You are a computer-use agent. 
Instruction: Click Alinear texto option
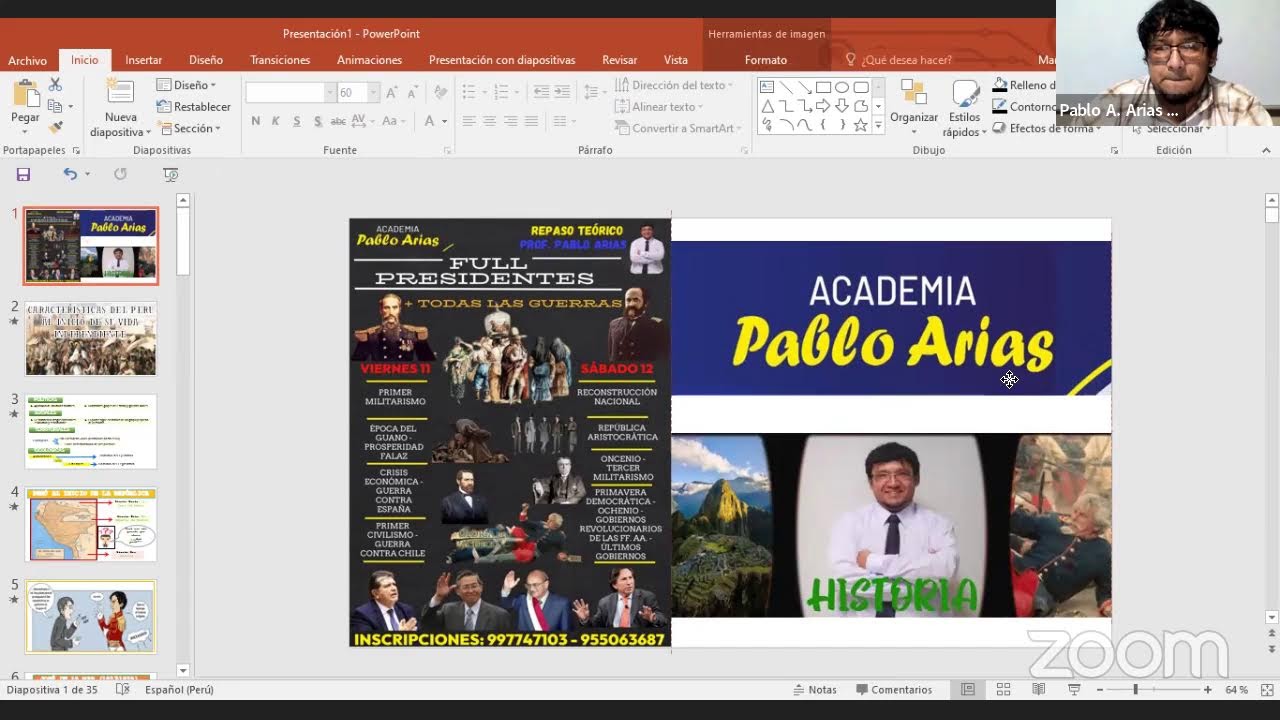[x=659, y=107]
